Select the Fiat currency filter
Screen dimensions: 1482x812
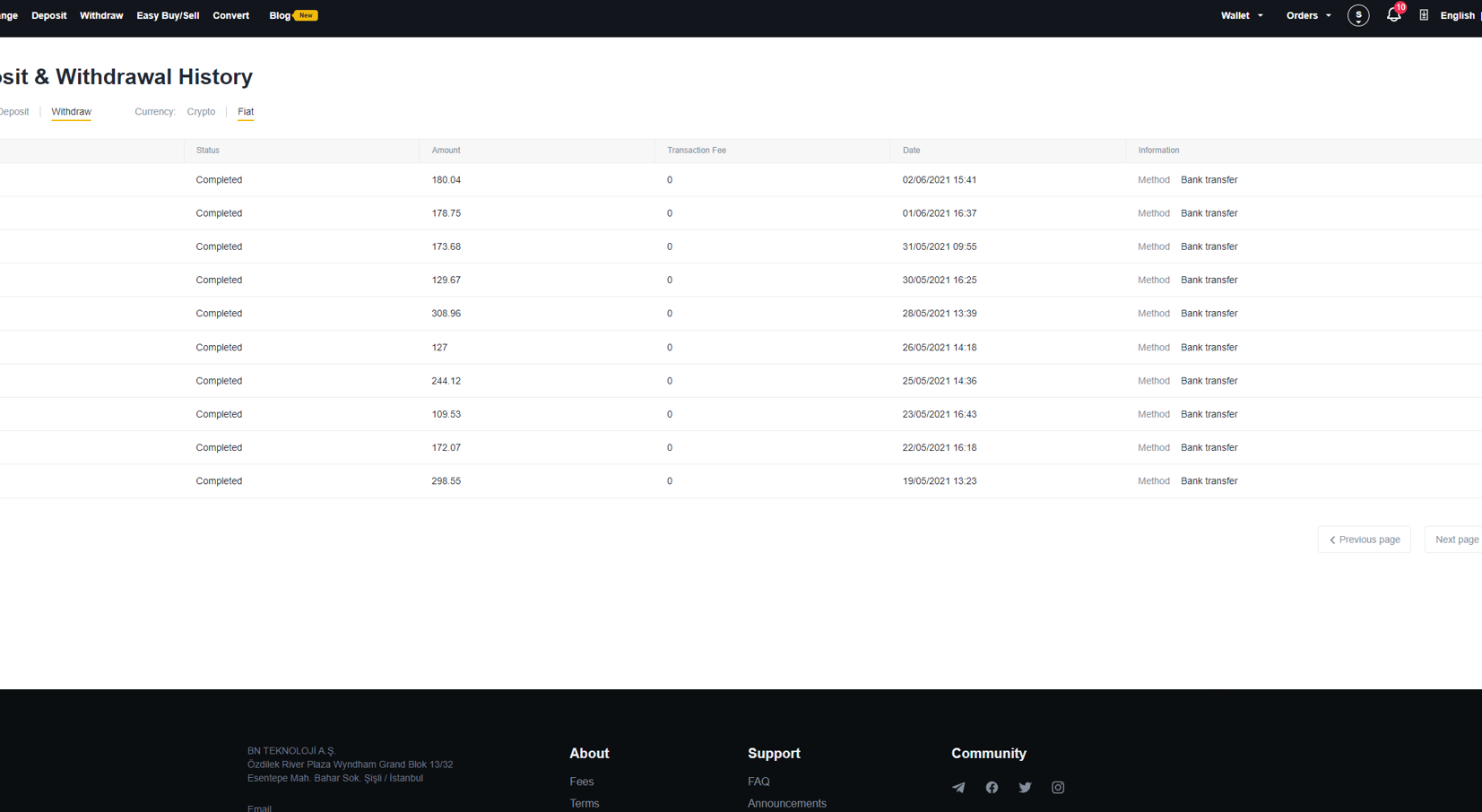(246, 112)
